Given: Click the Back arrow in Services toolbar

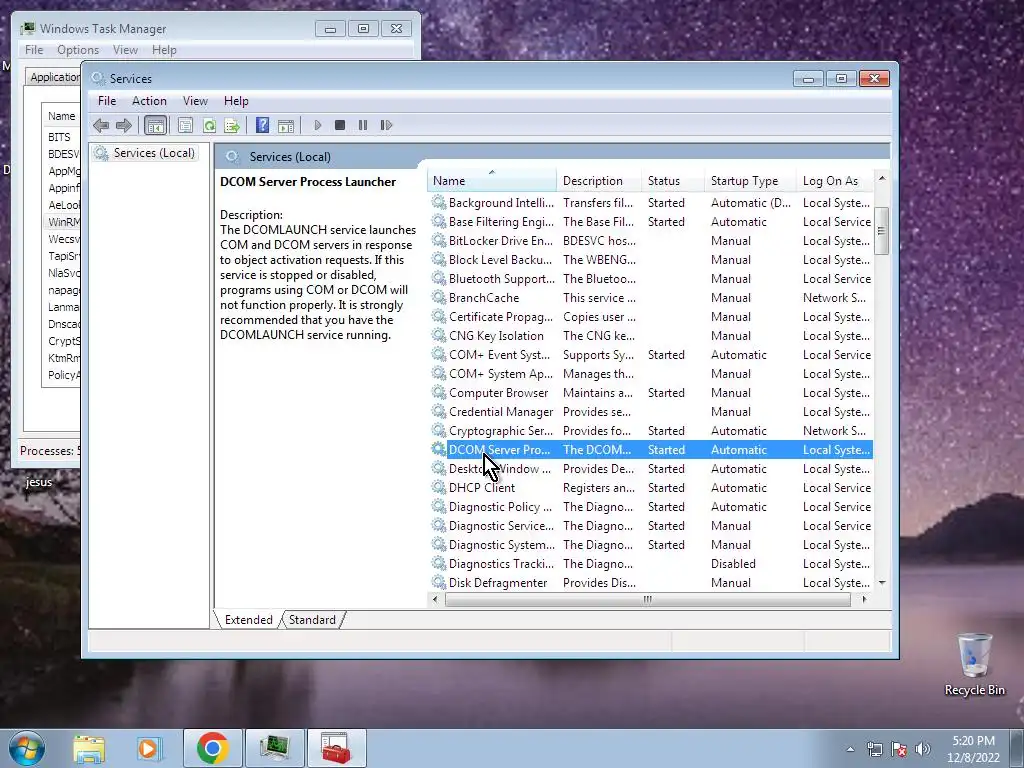Looking at the screenshot, I should pos(101,125).
